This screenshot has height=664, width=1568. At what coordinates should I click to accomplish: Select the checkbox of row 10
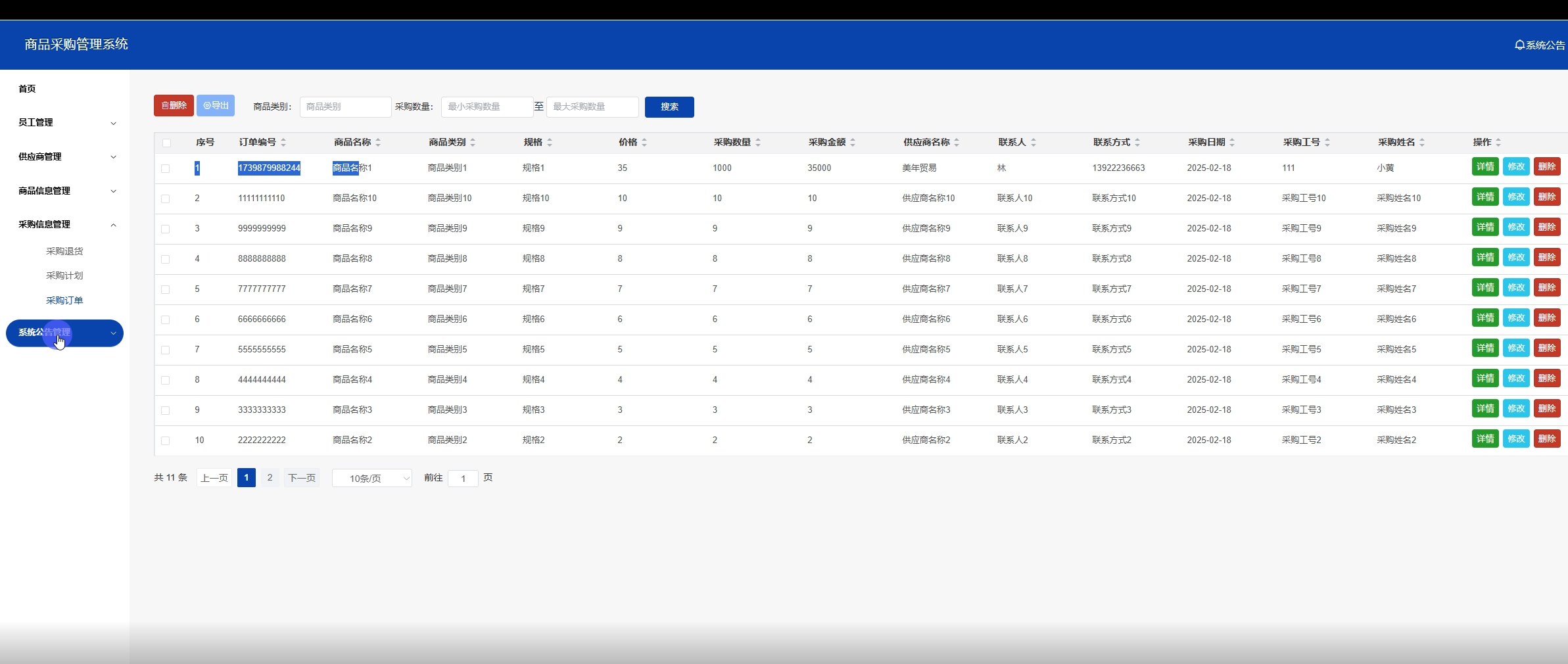[166, 440]
